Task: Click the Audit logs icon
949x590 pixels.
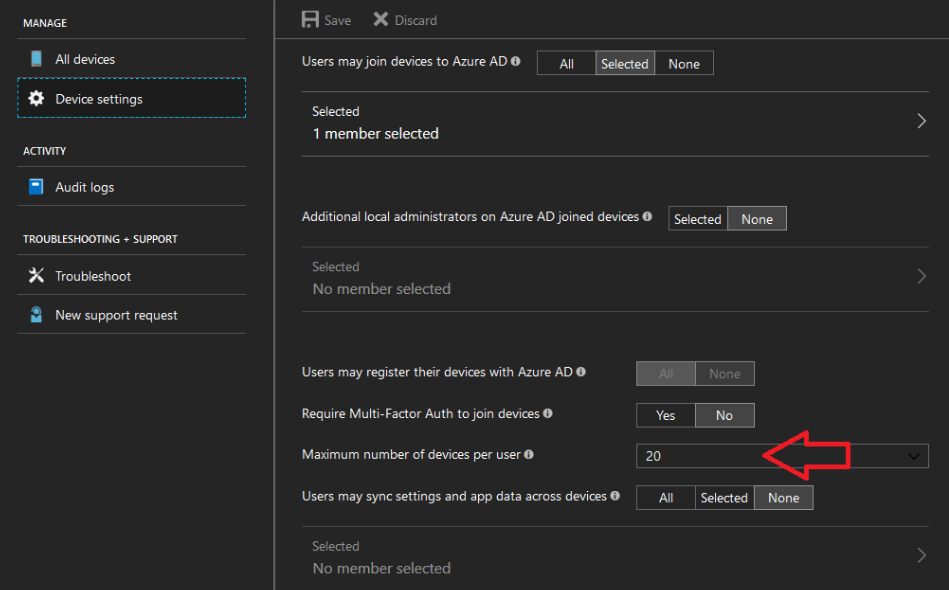Action: (36, 186)
